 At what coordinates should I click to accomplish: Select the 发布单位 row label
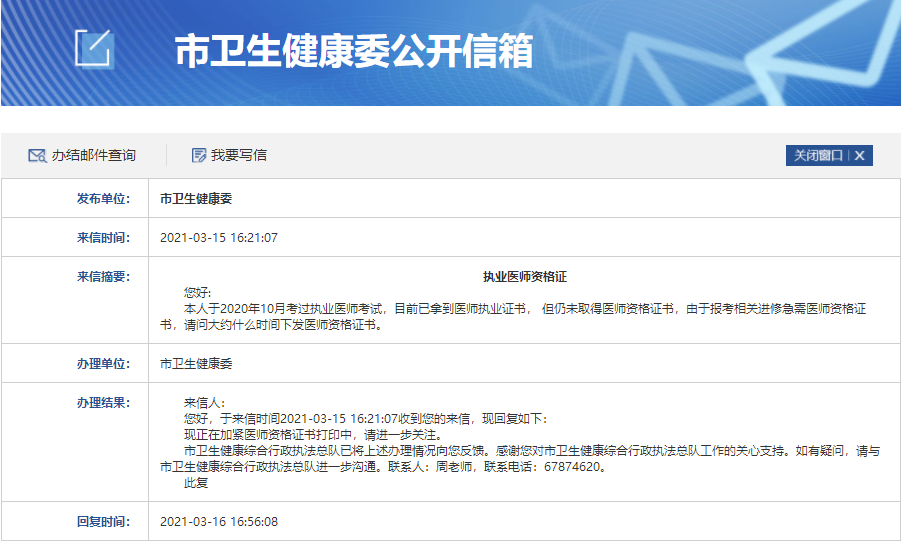tap(104, 198)
